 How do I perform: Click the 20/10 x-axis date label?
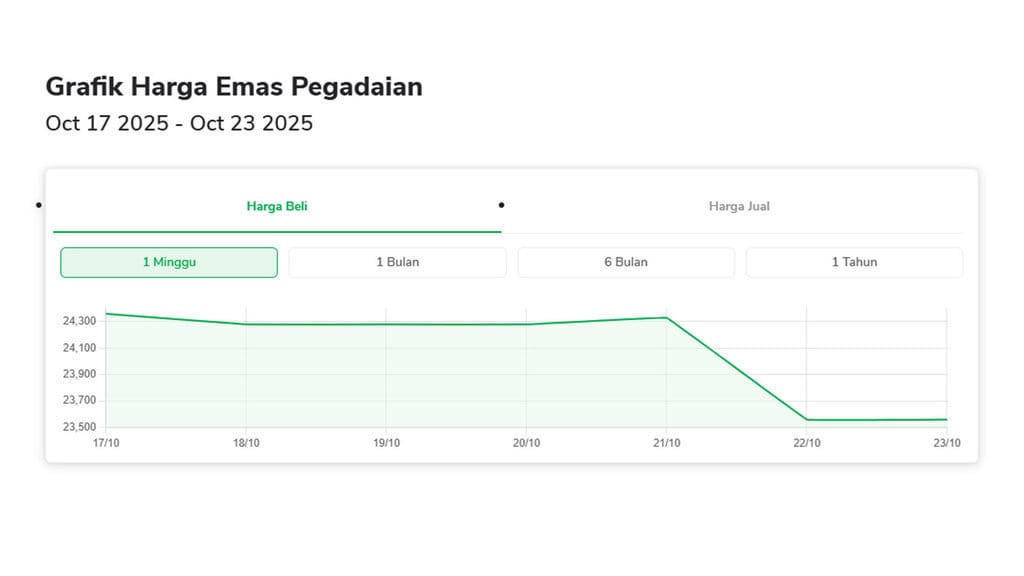point(527,443)
